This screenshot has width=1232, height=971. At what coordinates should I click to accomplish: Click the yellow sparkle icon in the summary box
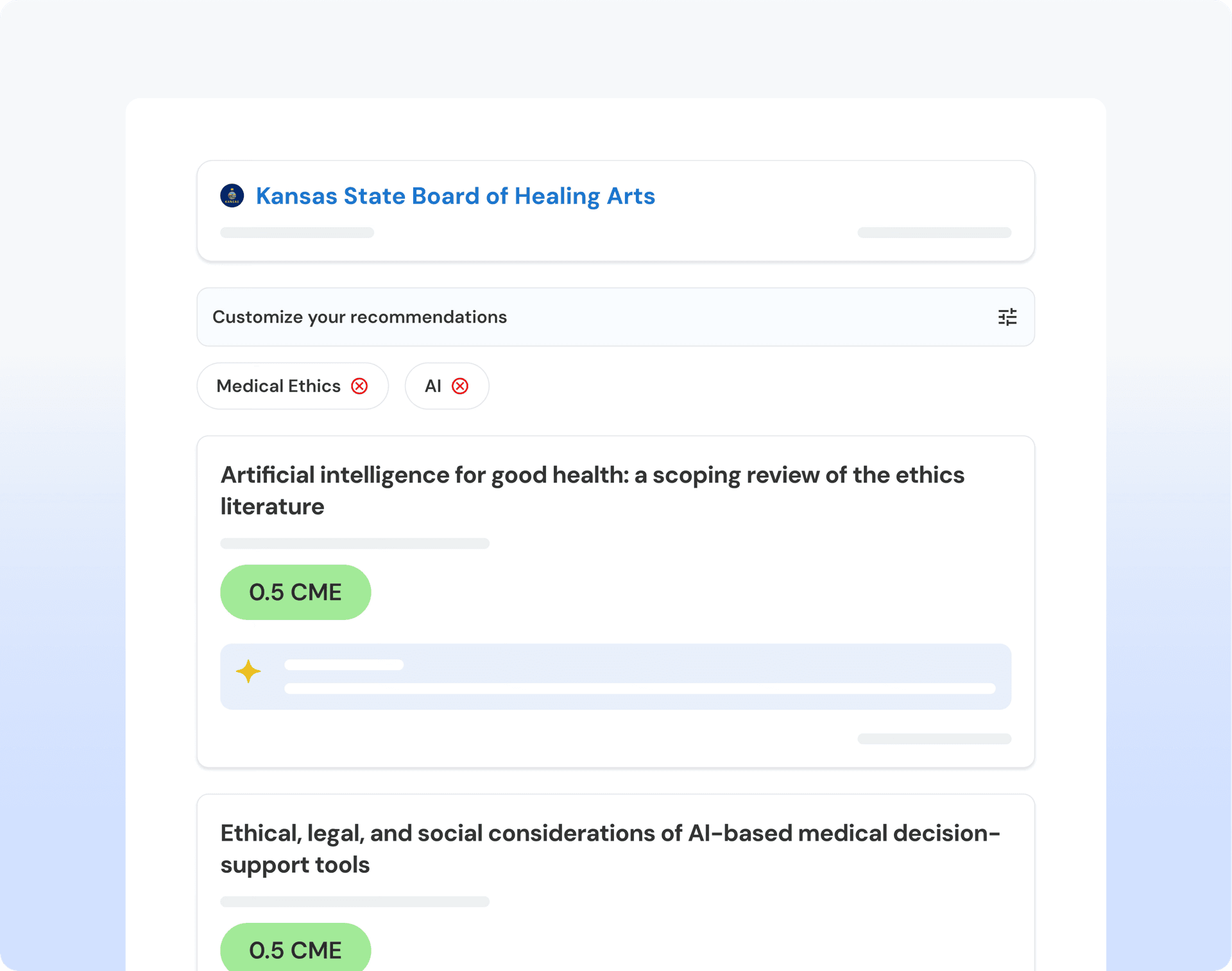[x=248, y=671]
